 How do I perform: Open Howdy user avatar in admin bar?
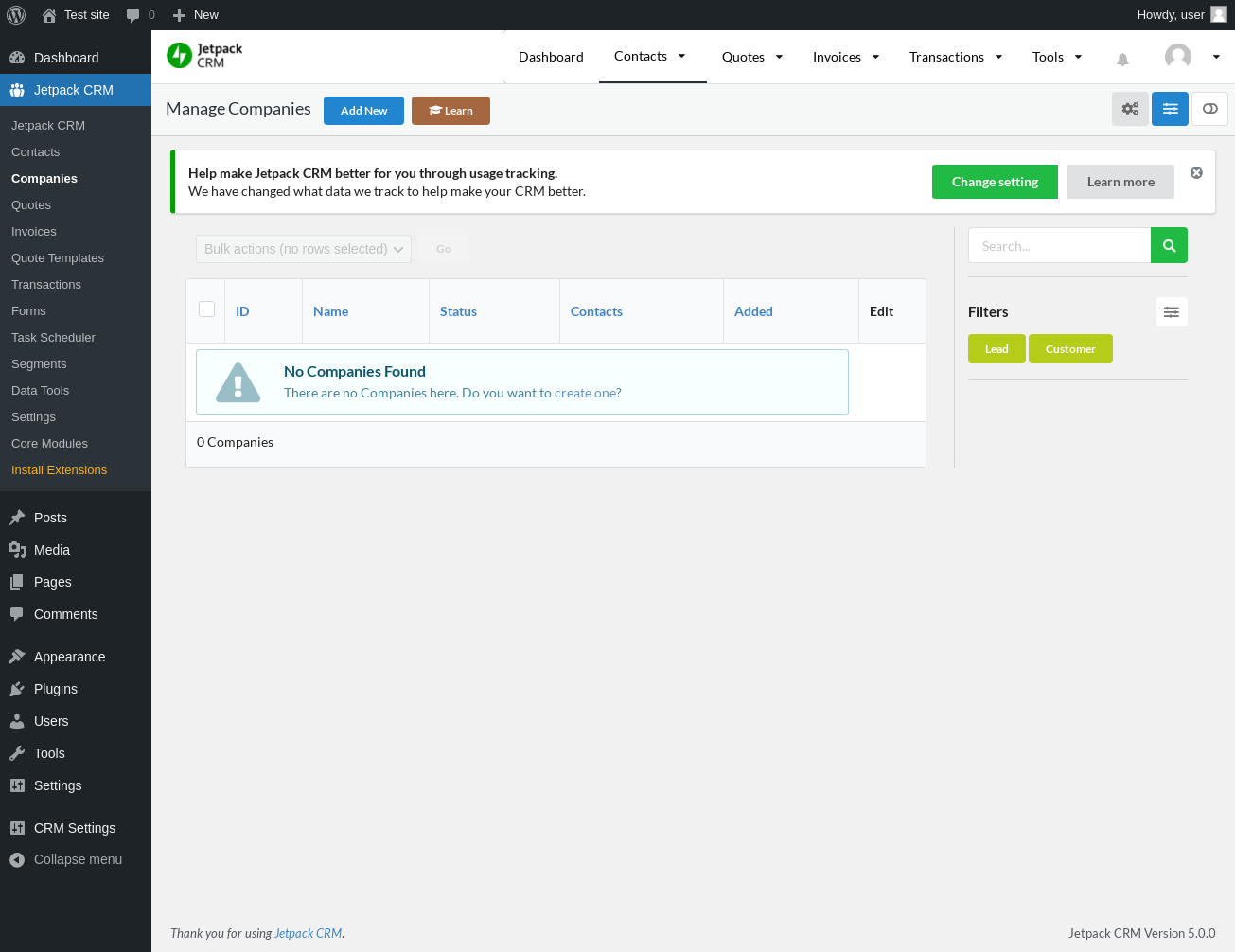click(1219, 15)
